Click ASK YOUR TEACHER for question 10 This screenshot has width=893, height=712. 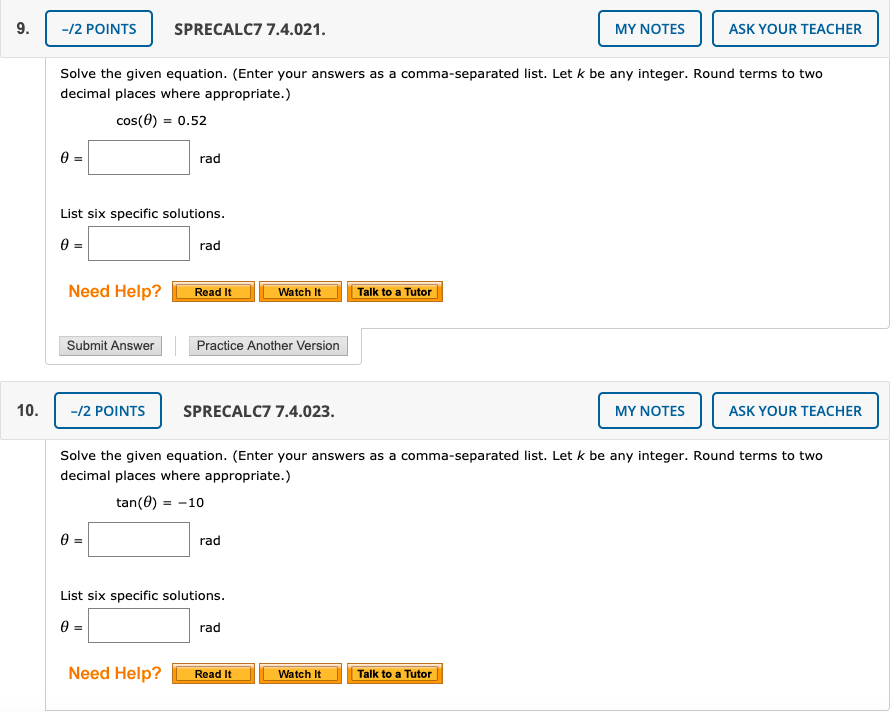pos(795,411)
